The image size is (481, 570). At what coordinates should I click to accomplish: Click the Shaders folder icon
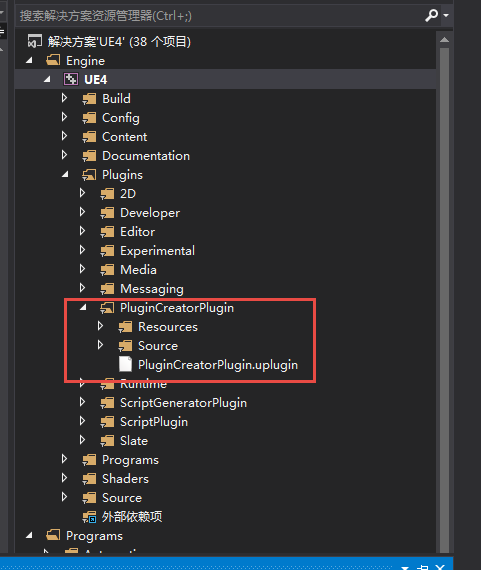click(89, 478)
